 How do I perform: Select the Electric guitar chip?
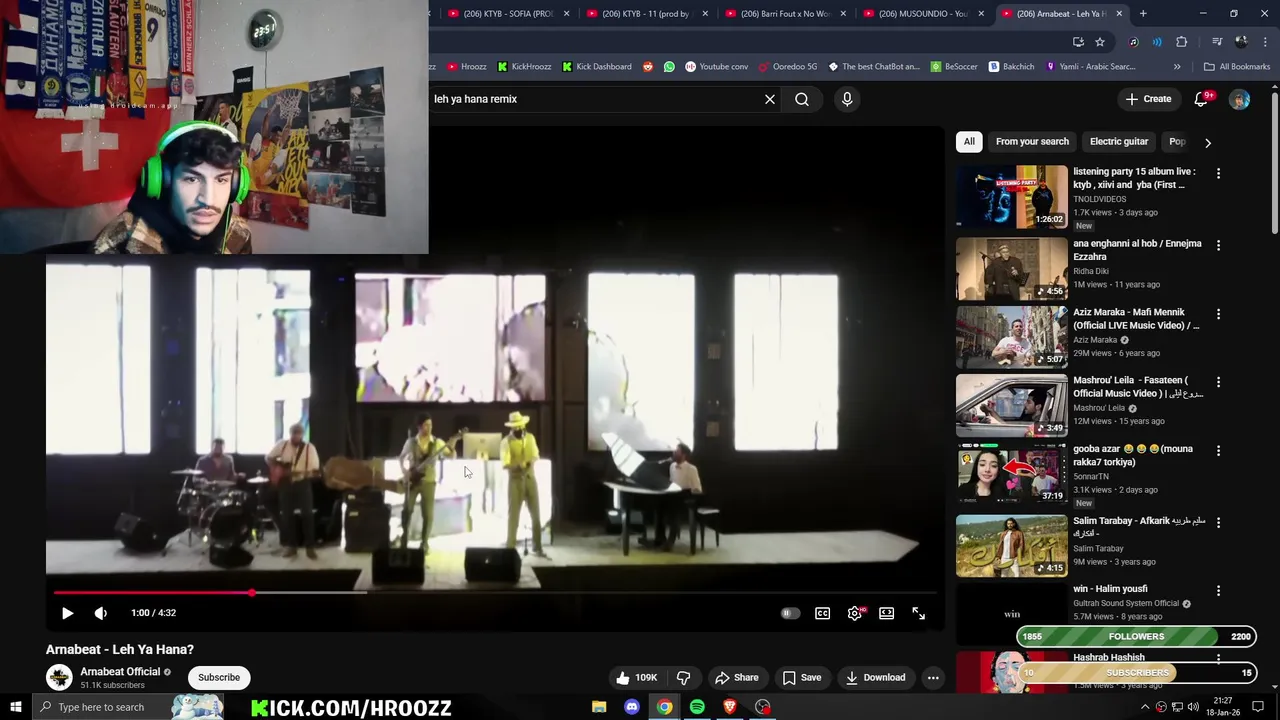(x=1119, y=142)
